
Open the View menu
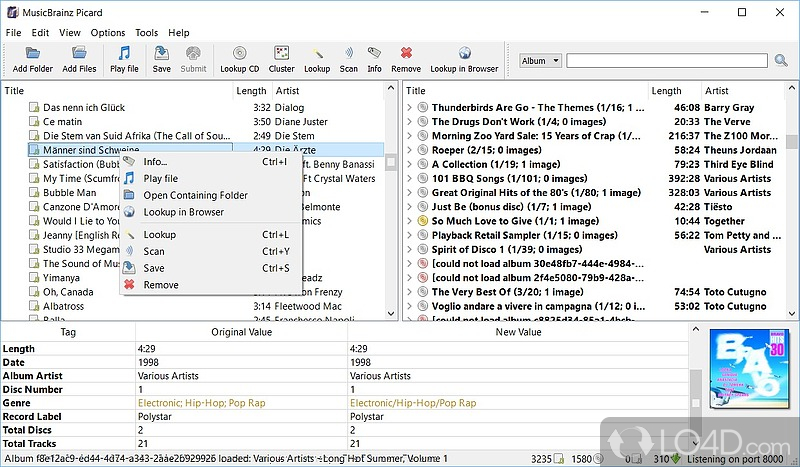click(69, 33)
